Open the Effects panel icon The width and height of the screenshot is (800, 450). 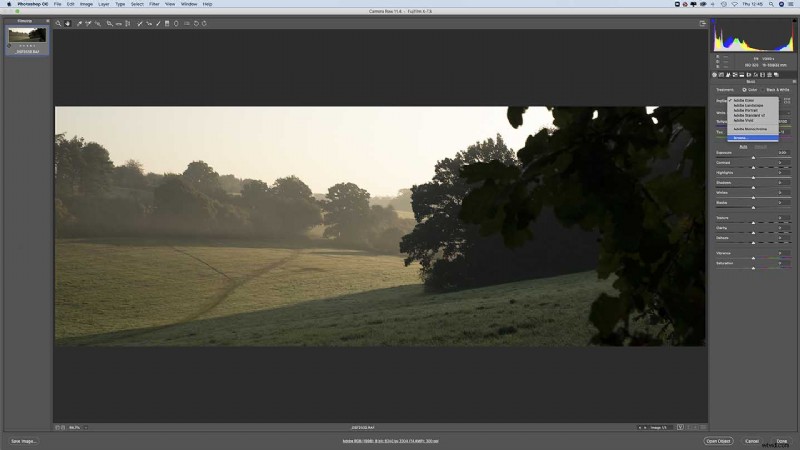click(x=756, y=75)
